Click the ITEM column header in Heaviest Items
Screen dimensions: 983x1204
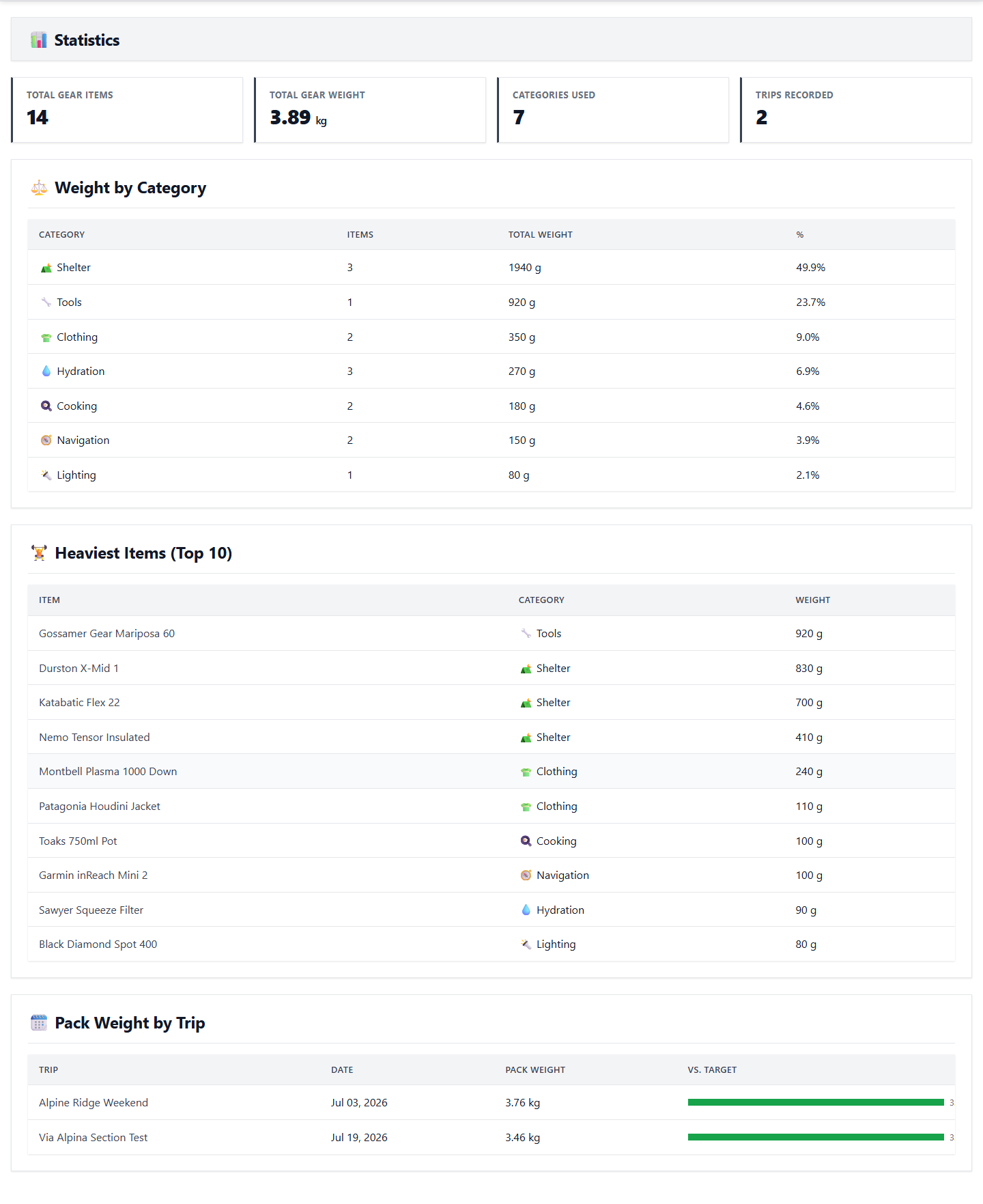point(49,600)
